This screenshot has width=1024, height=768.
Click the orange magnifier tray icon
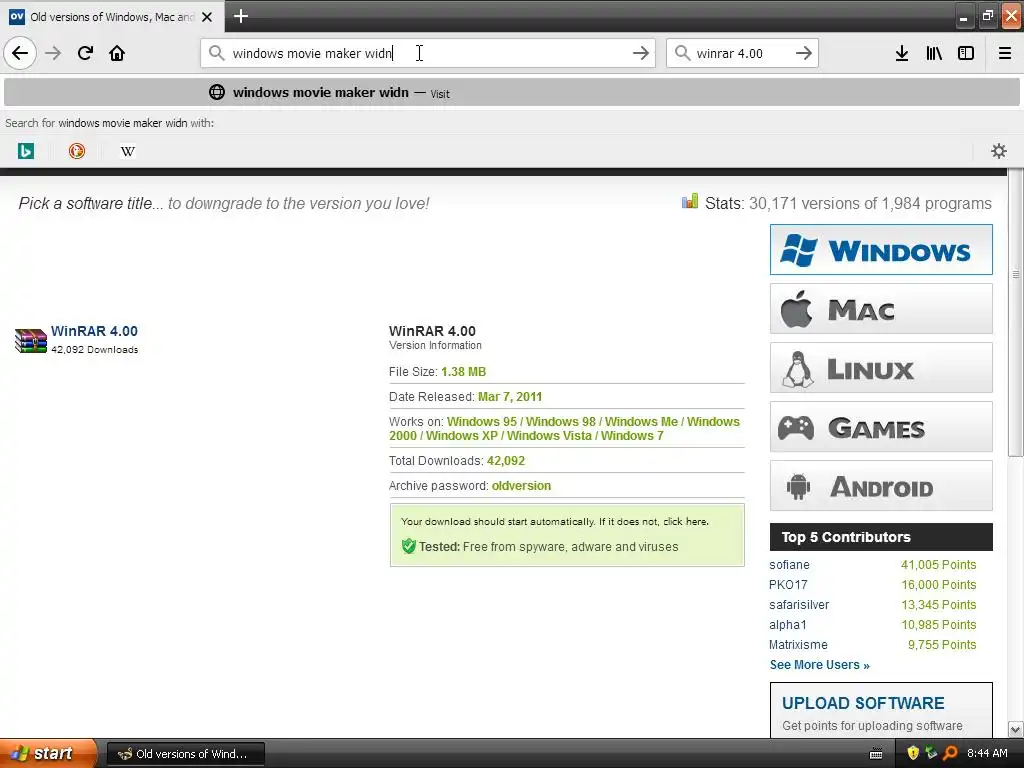[x=950, y=753]
